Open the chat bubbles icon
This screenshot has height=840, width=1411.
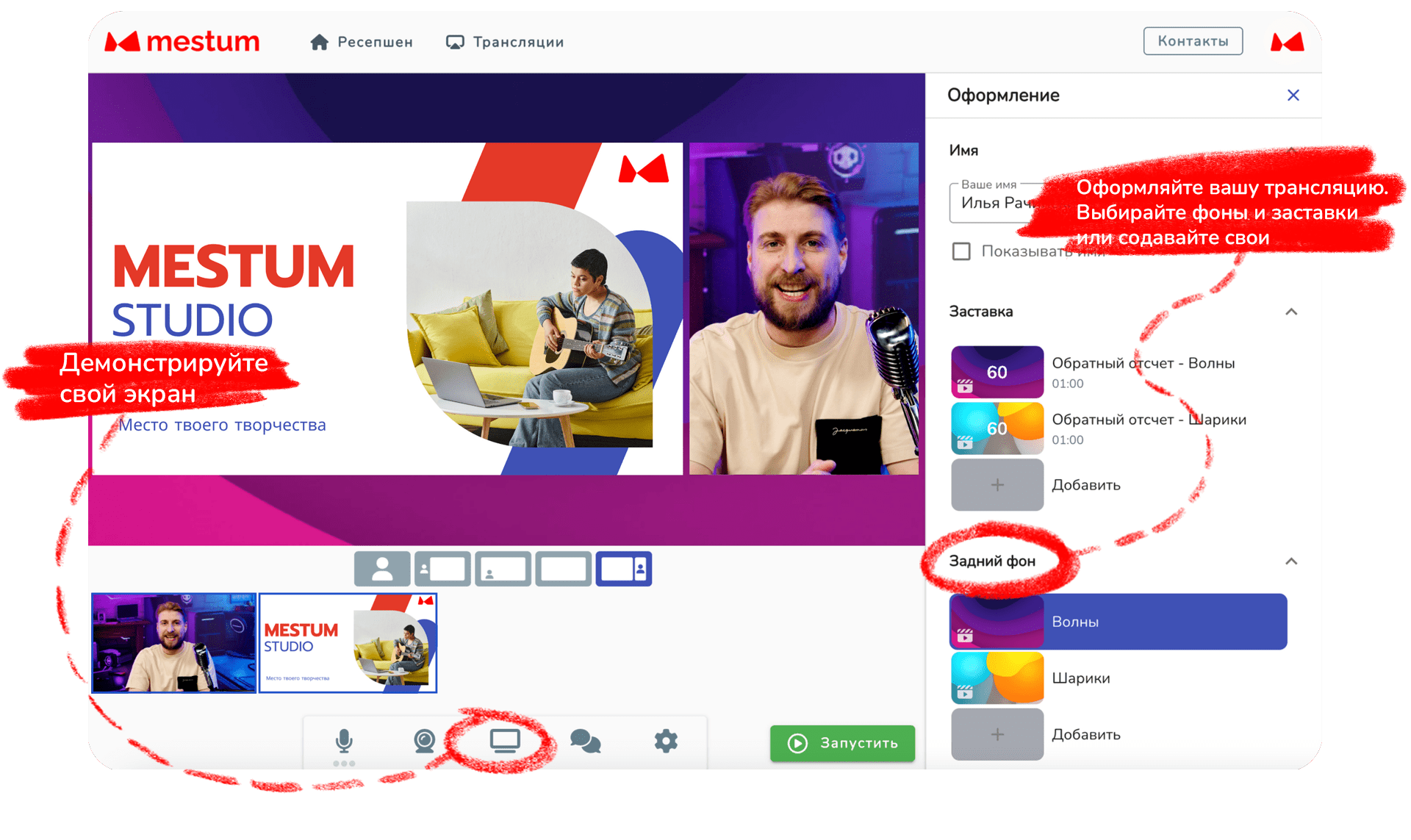tap(586, 742)
